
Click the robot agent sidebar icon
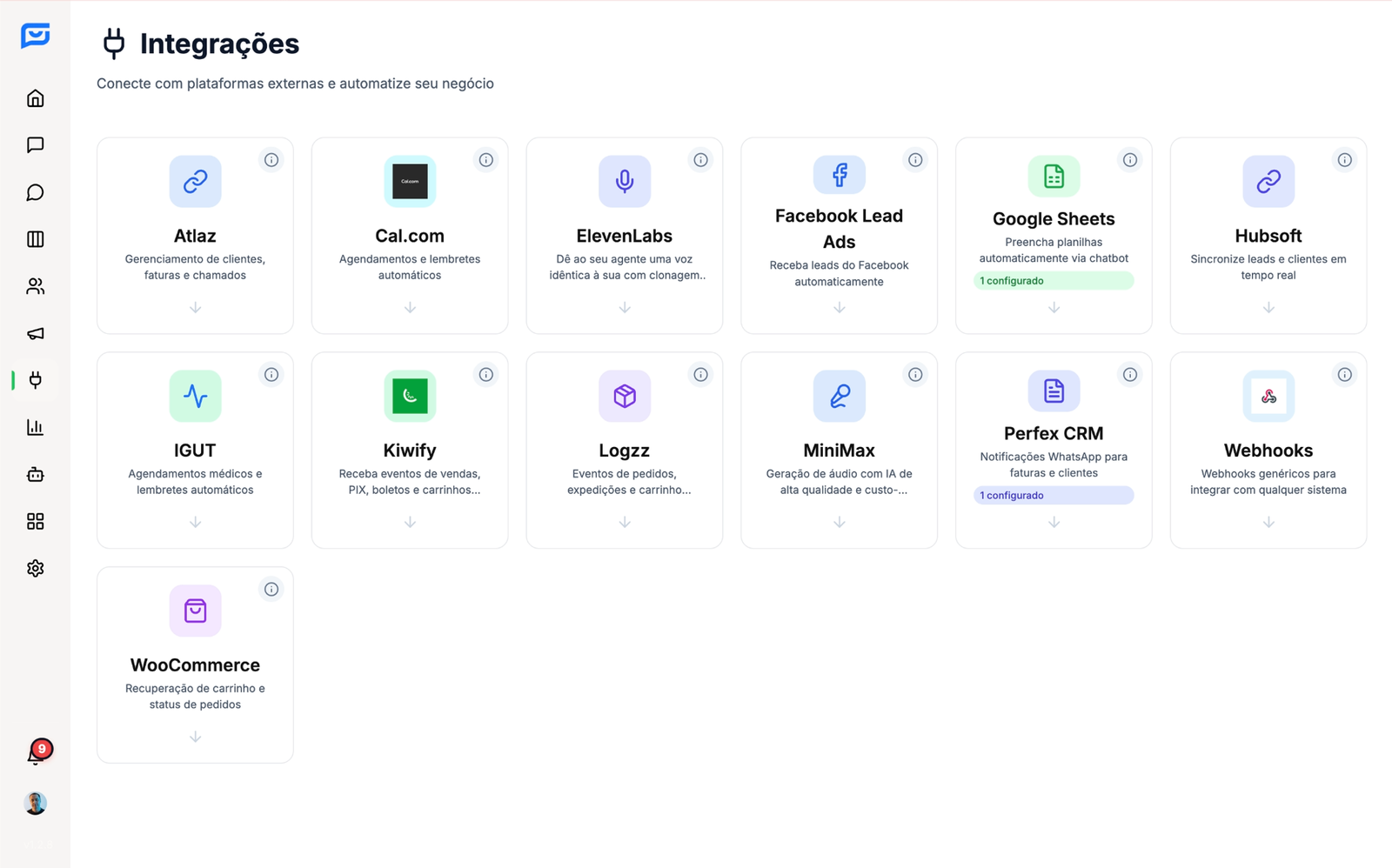[35, 474]
